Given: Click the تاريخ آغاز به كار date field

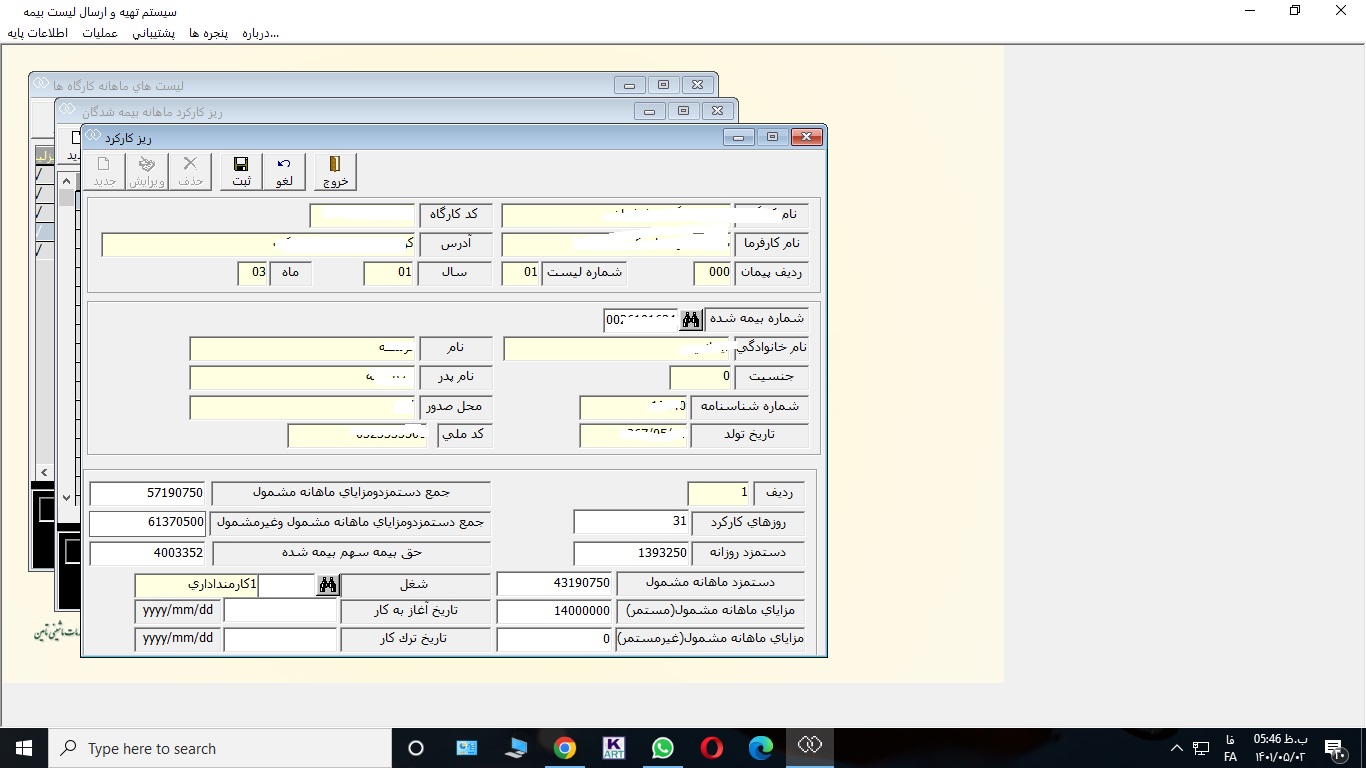Looking at the screenshot, I should (x=280, y=610).
